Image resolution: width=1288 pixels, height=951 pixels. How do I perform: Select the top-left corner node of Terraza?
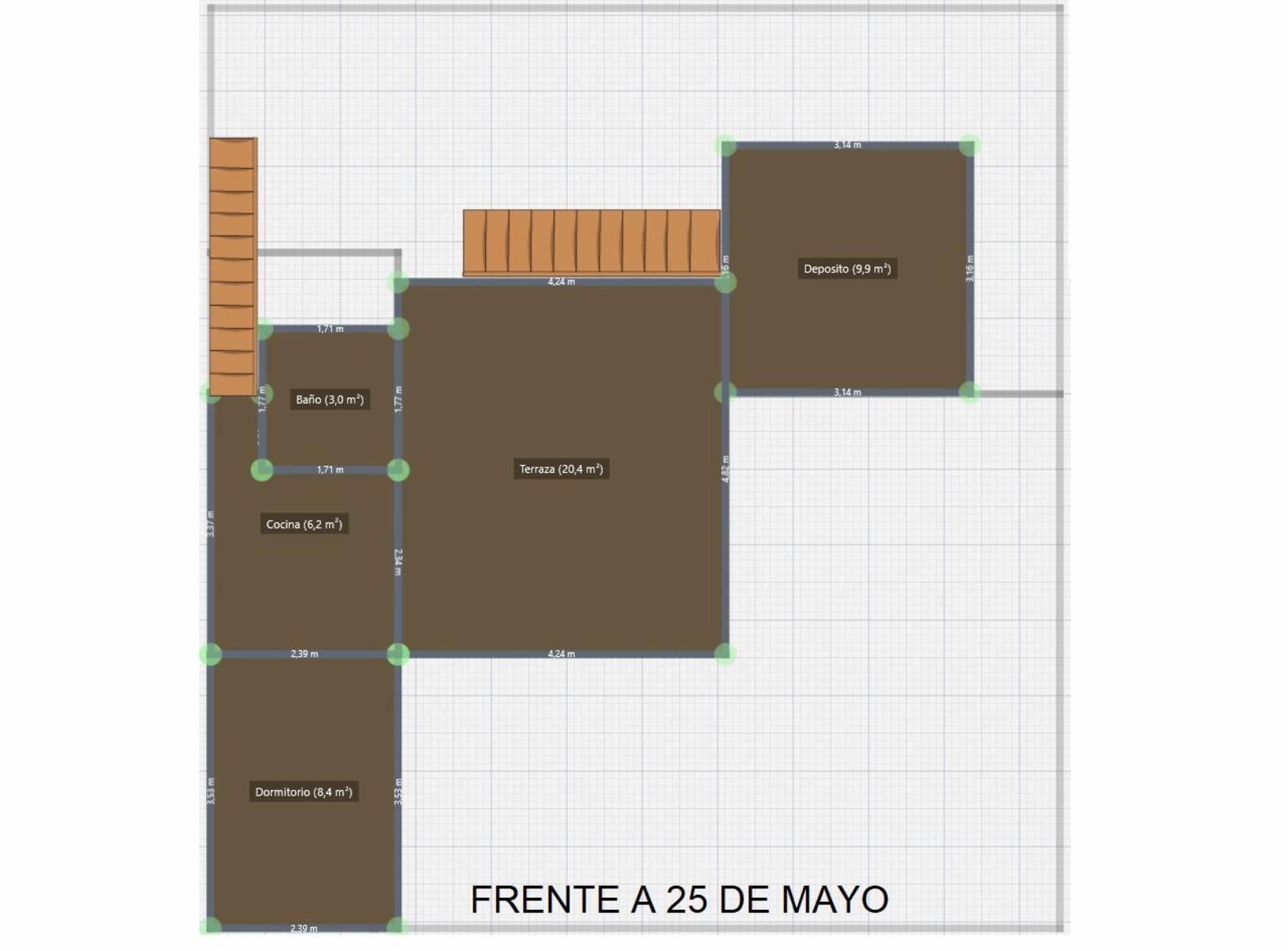[399, 281]
